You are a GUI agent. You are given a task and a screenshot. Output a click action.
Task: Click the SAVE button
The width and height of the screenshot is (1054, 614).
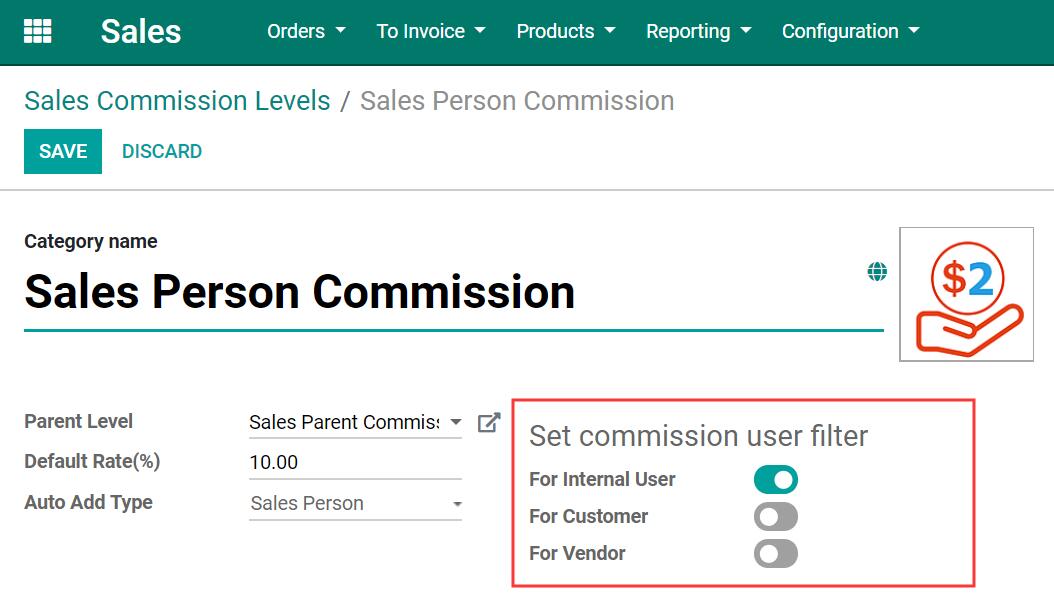pos(63,151)
